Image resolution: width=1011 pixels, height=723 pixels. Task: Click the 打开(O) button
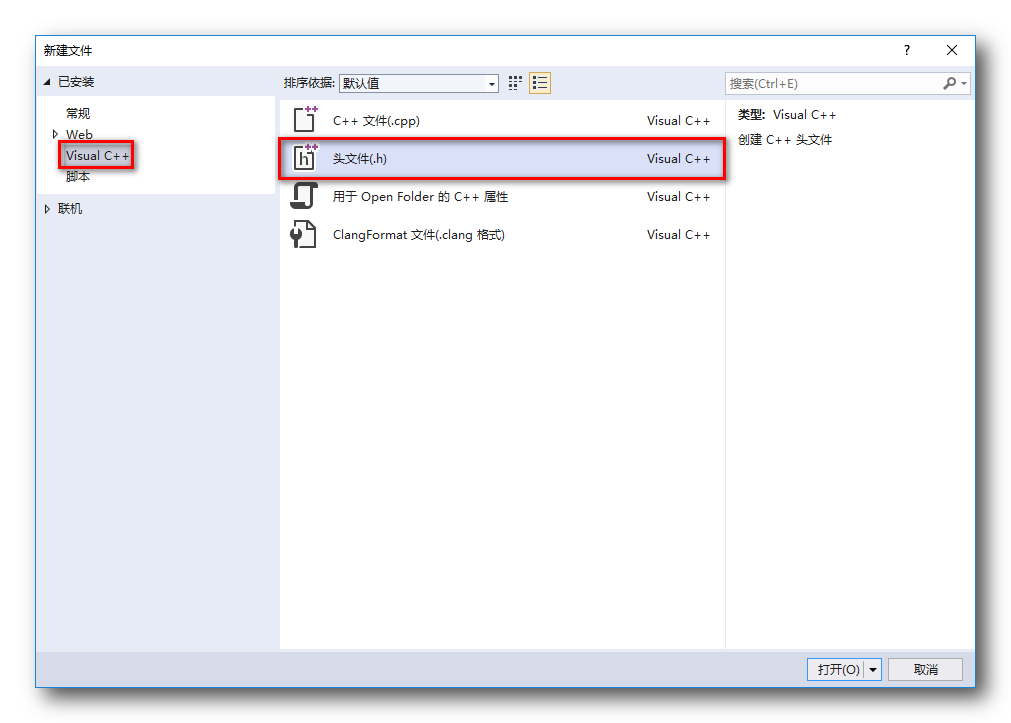click(x=837, y=670)
